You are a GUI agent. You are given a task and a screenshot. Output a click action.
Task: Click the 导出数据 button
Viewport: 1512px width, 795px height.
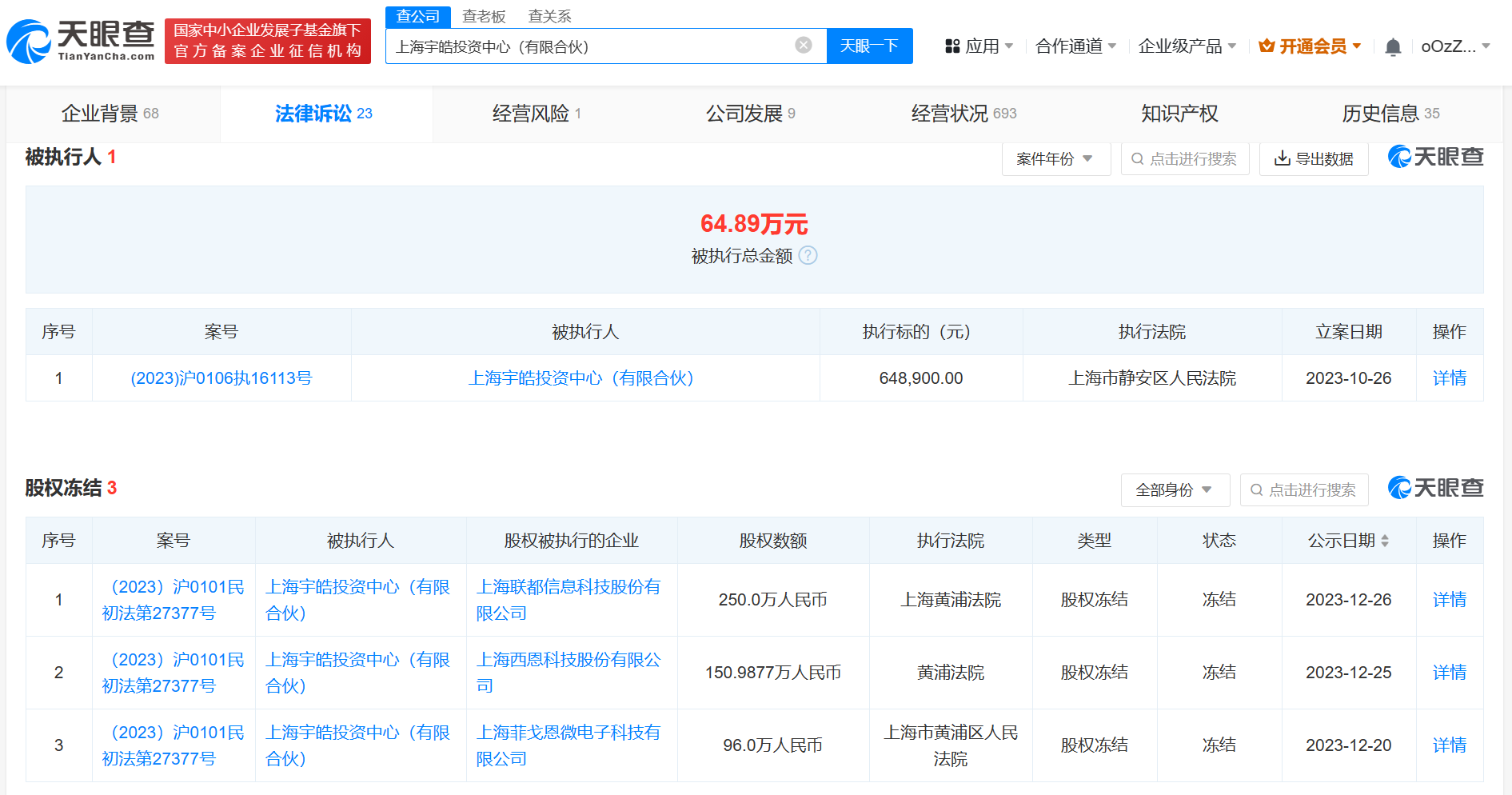[x=1314, y=158]
